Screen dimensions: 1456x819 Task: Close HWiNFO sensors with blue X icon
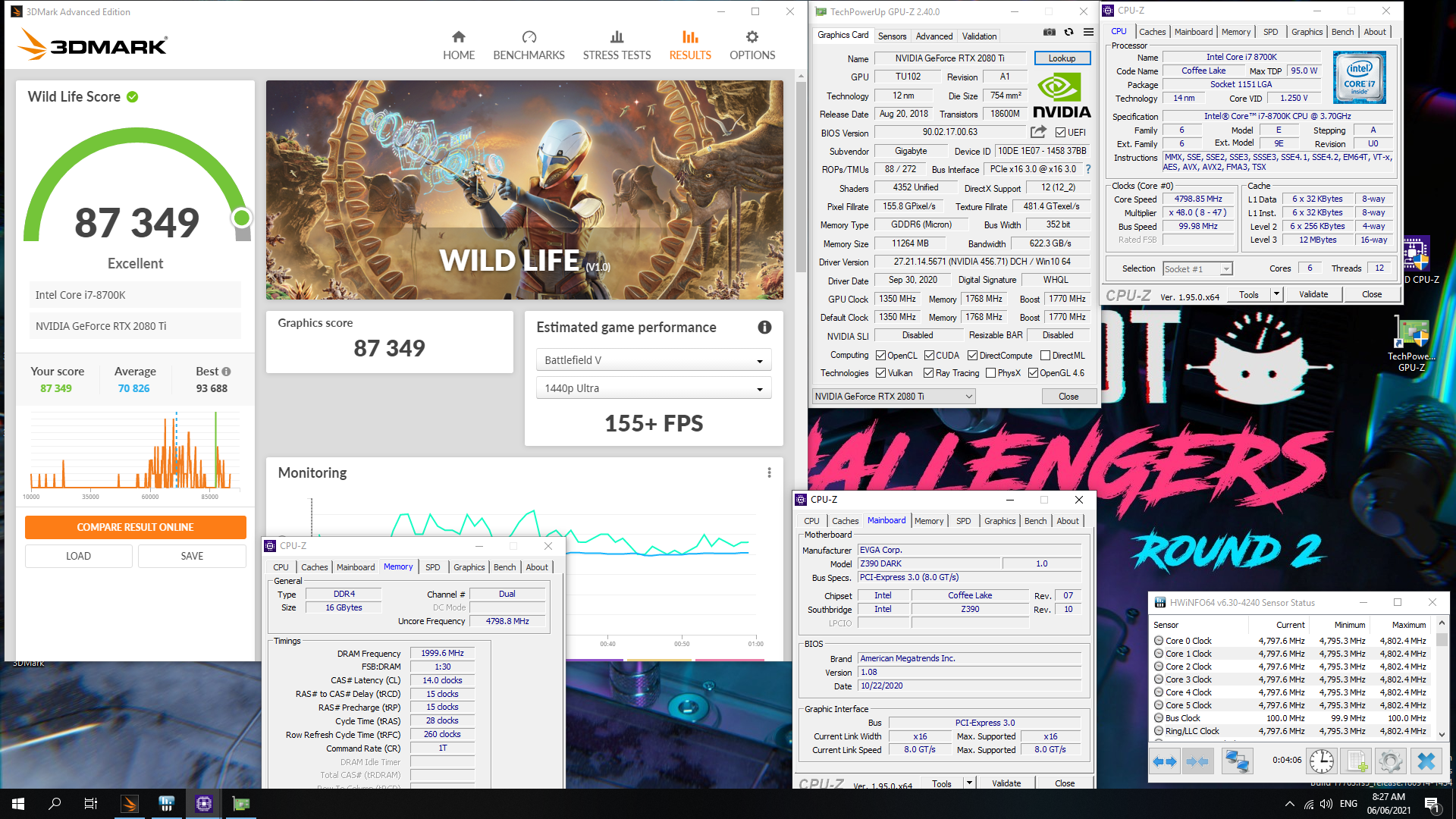(1426, 761)
